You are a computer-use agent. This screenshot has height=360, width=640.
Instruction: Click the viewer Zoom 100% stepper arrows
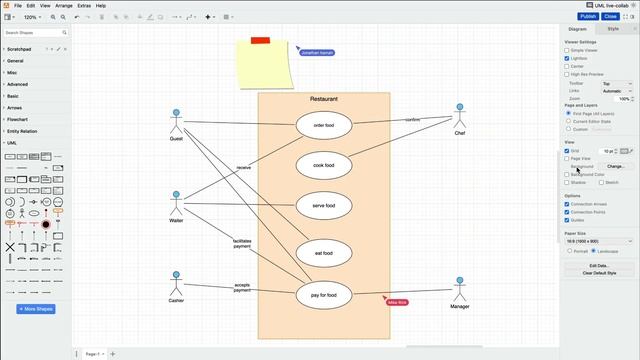click(x=632, y=99)
